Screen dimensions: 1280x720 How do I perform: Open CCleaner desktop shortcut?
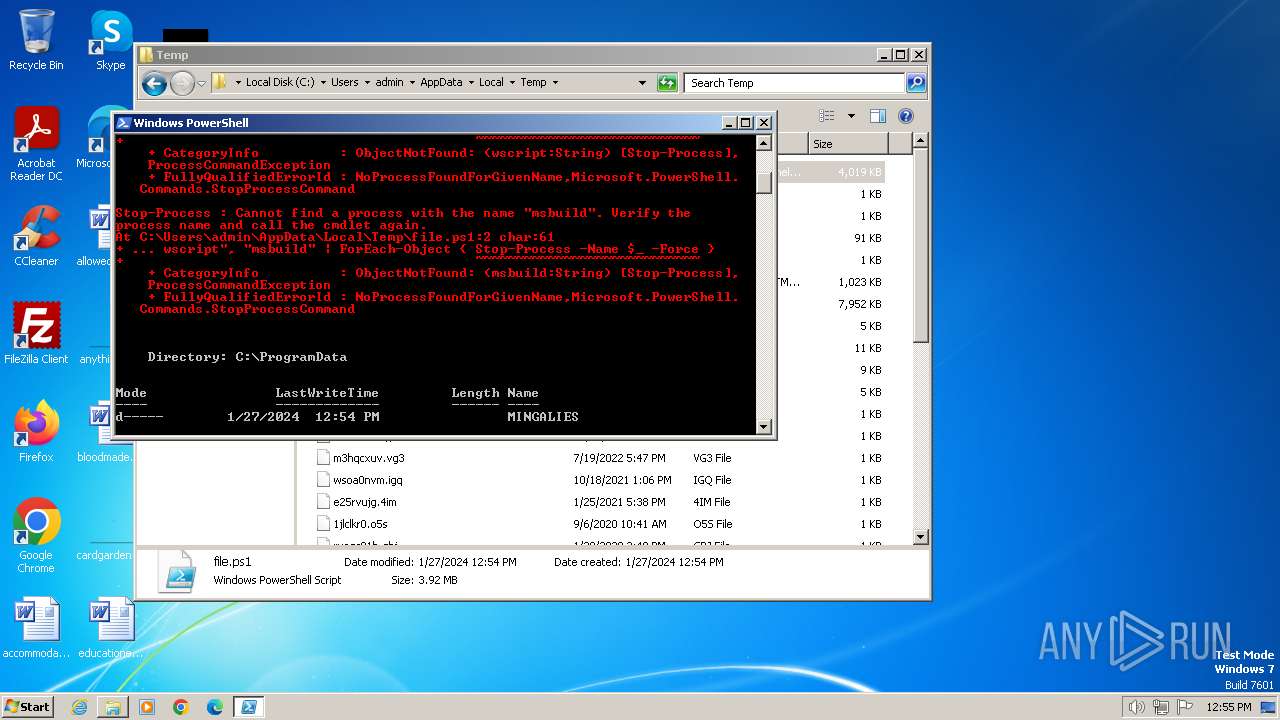click(36, 237)
